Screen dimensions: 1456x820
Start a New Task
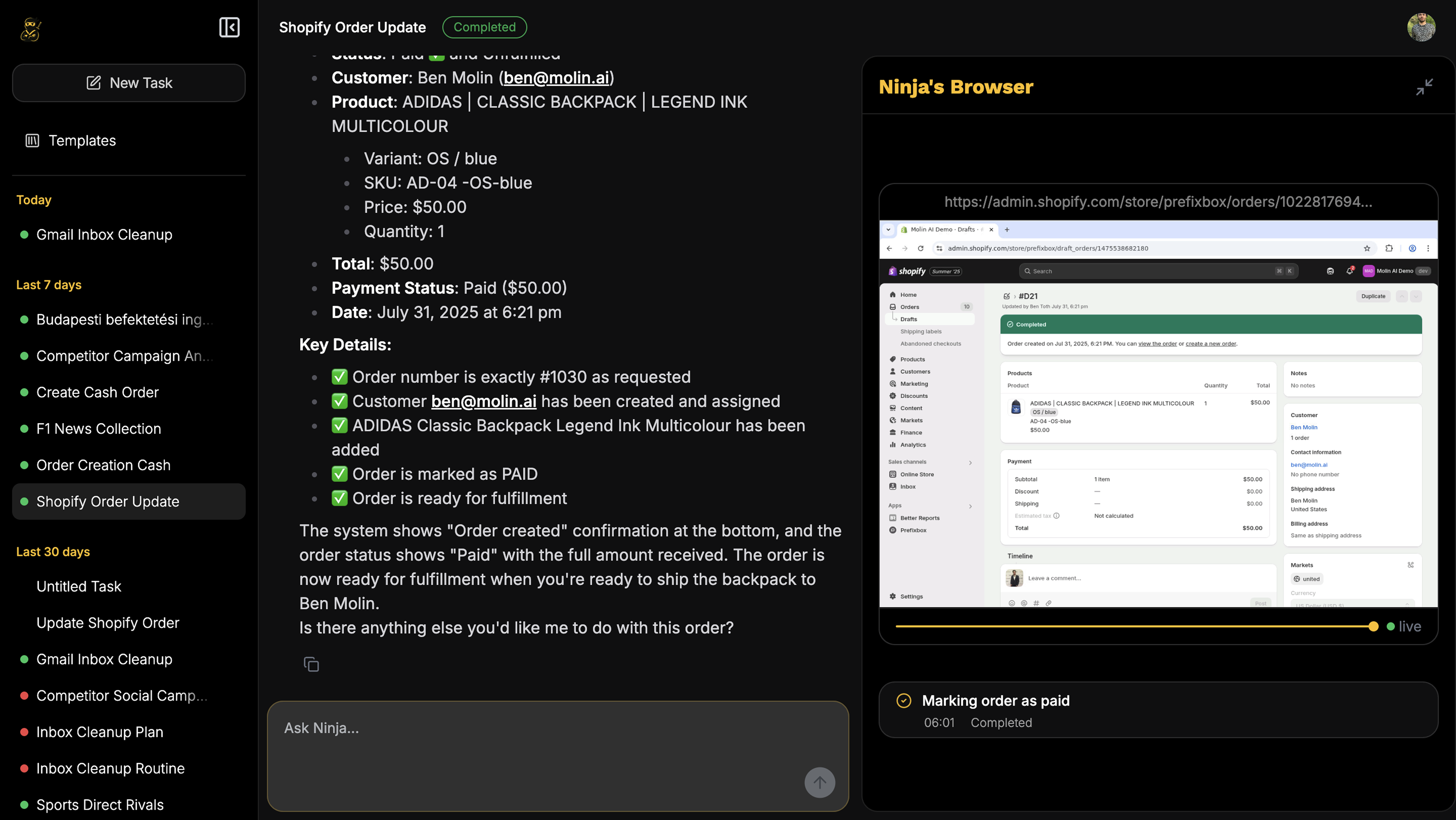pyautogui.click(x=129, y=83)
